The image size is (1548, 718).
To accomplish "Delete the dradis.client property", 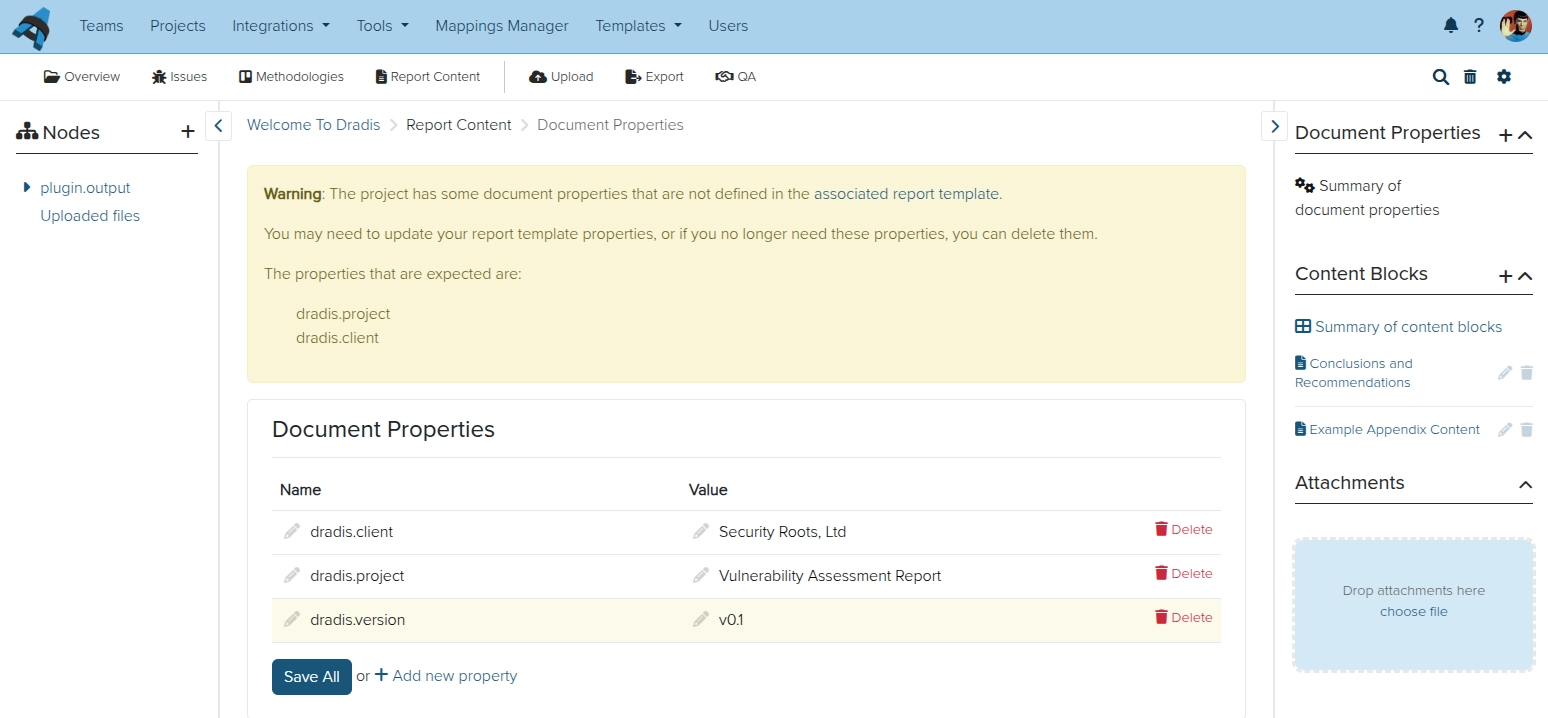I will click(1184, 530).
